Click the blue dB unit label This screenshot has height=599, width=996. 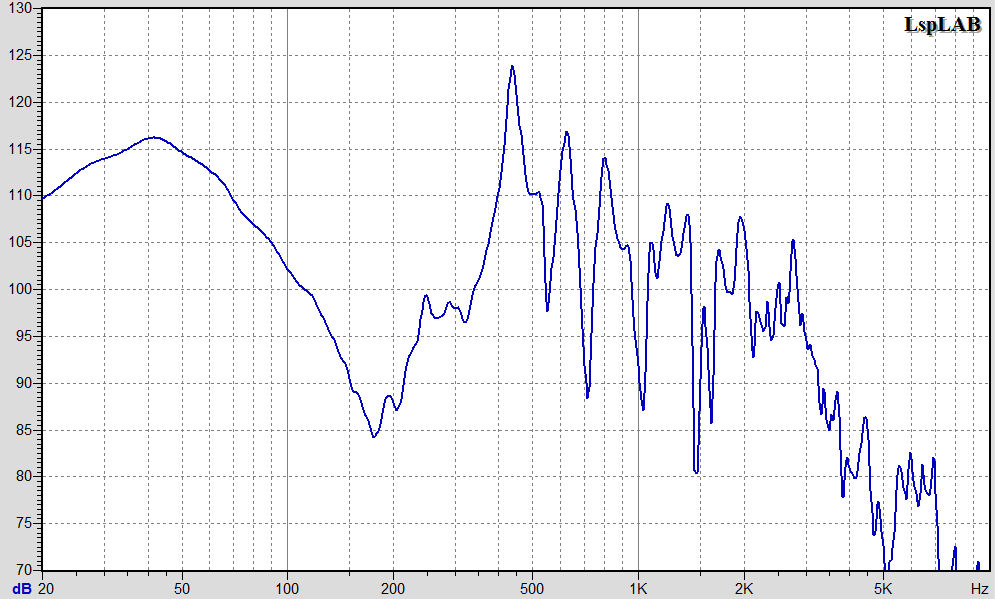coord(22,589)
